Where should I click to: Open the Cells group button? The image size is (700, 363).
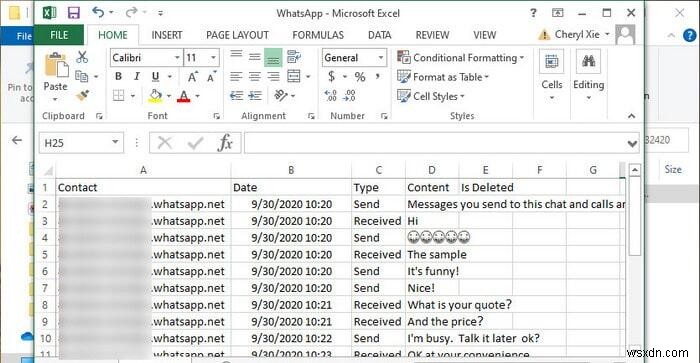(x=552, y=75)
